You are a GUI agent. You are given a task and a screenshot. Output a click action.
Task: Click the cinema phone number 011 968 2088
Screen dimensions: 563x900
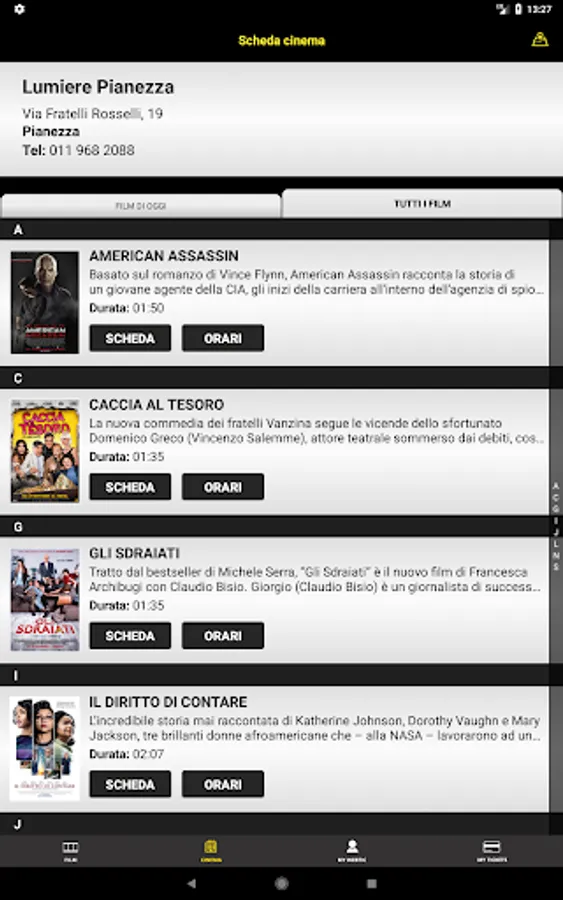(92, 150)
